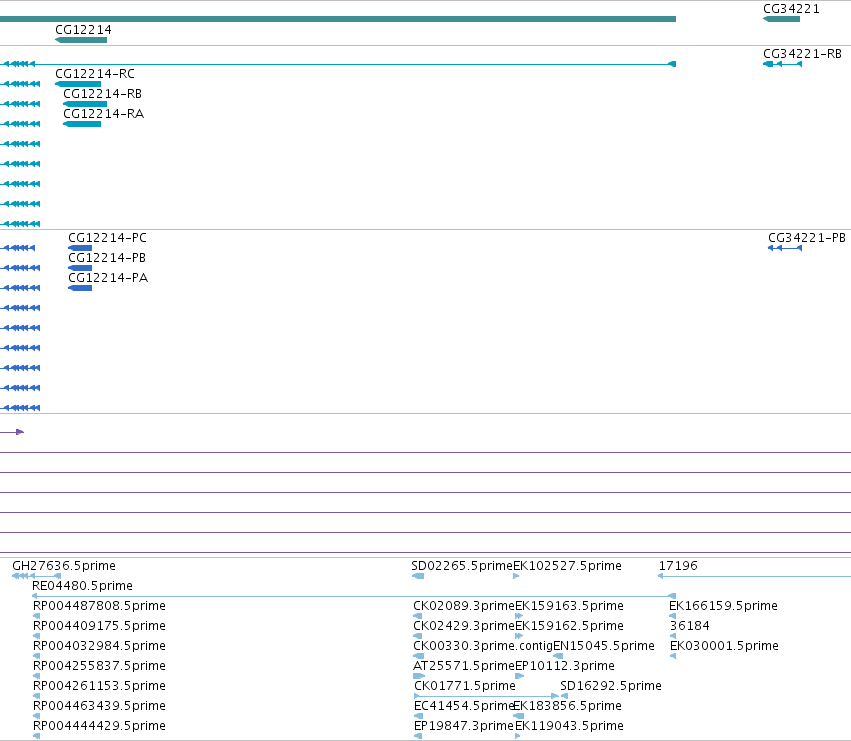Click the RE04480.5prime EST label
The image size is (851, 741).
82,586
